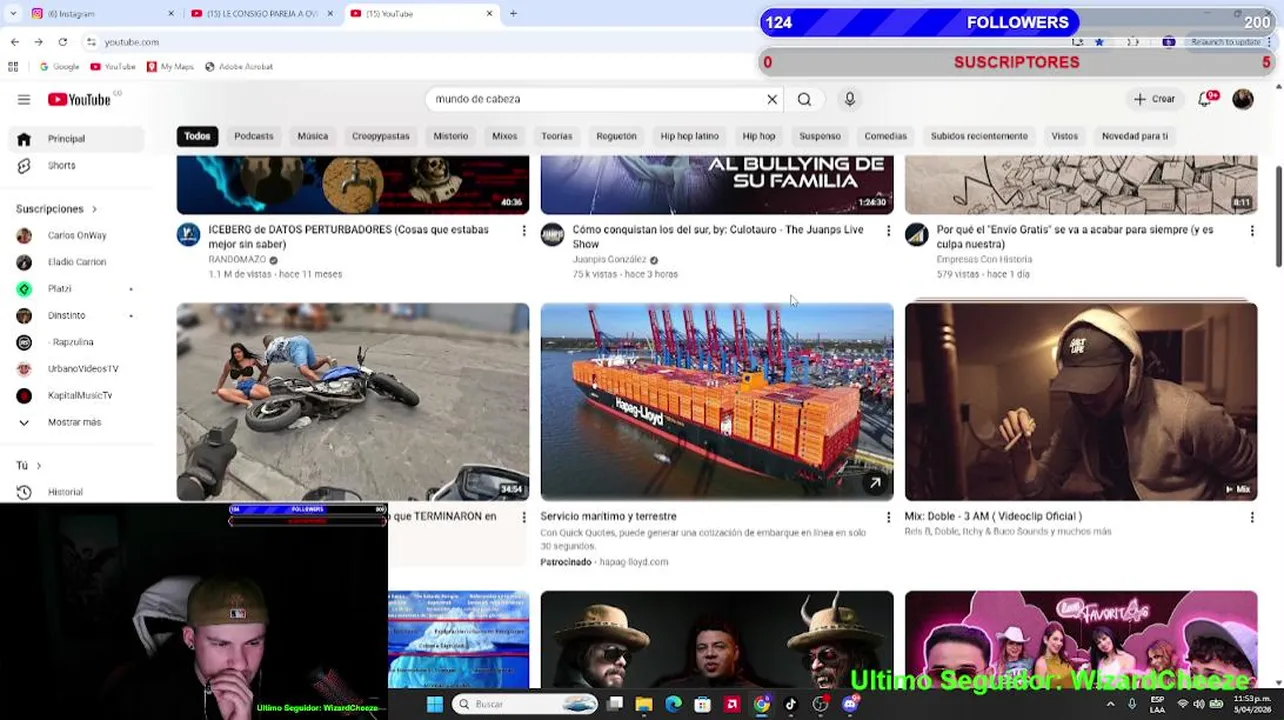Open the Hapag-Lloyd container ship thumbnail
Image resolution: width=1284 pixels, height=720 pixels.
pyautogui.click(x=717, y=401)
